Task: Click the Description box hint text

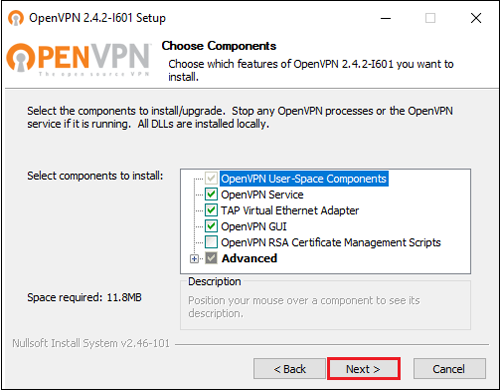Action: click(x=304, y=307)
